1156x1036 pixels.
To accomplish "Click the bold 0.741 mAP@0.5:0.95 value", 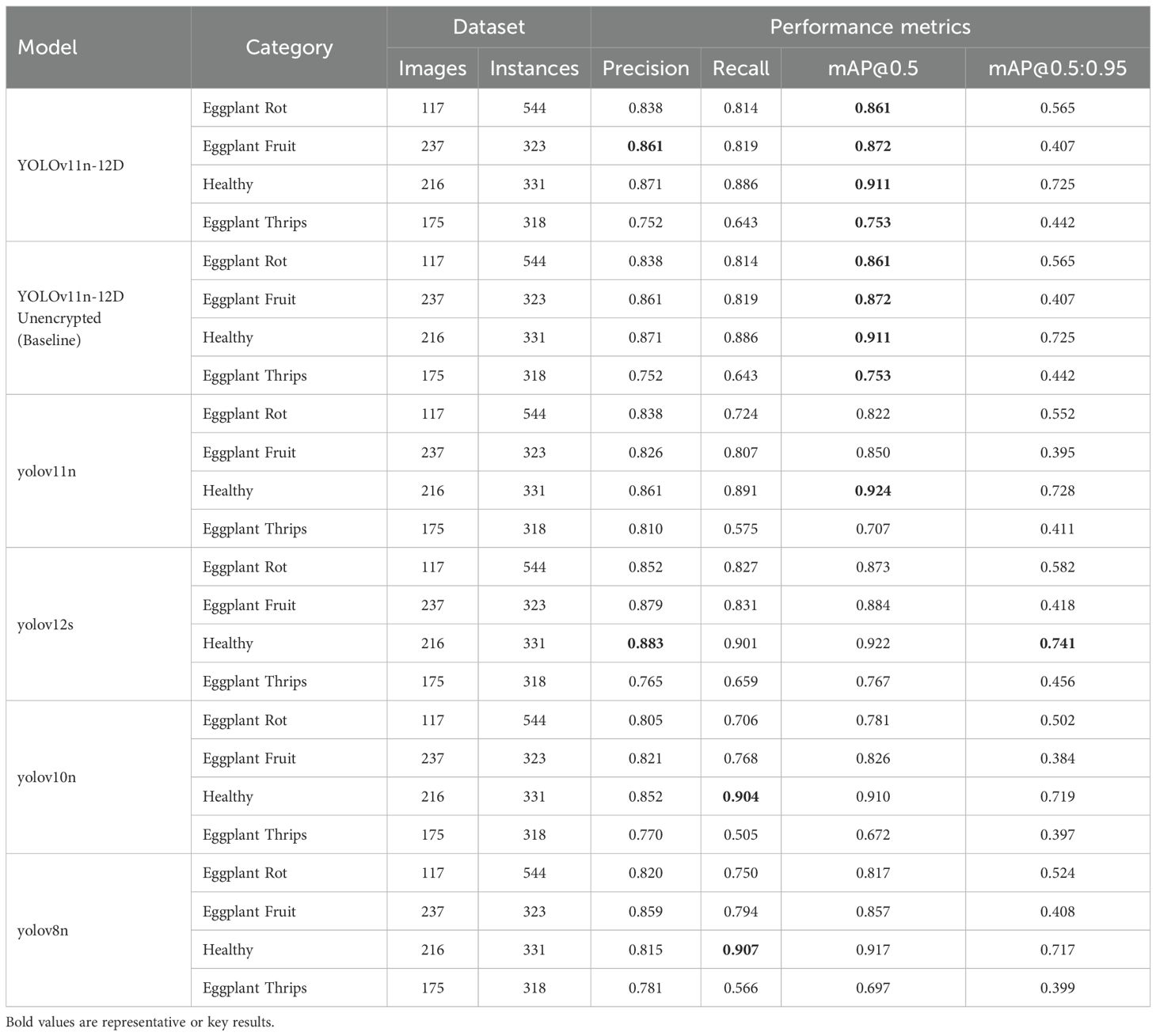I will click(x=1057, y=643).
